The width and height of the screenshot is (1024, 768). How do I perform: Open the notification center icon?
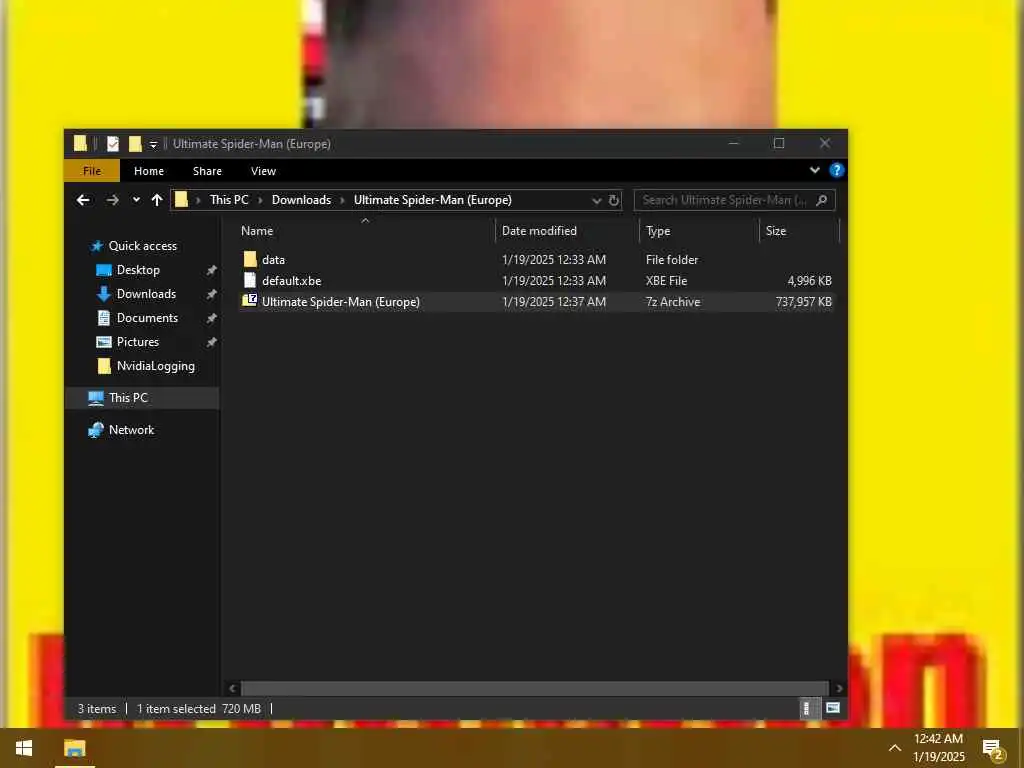(993, 749)
